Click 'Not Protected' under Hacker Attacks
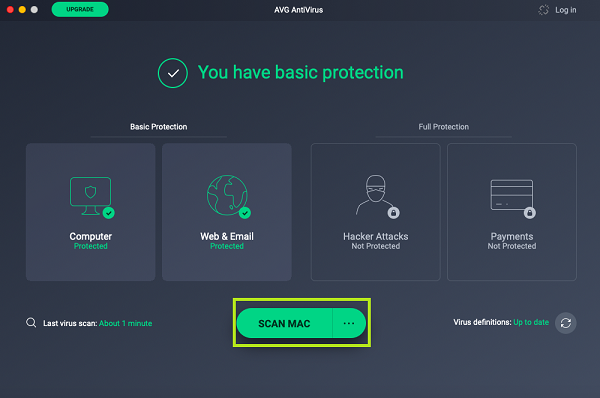This screenshot has width=600, height=398. coord(376,246)
